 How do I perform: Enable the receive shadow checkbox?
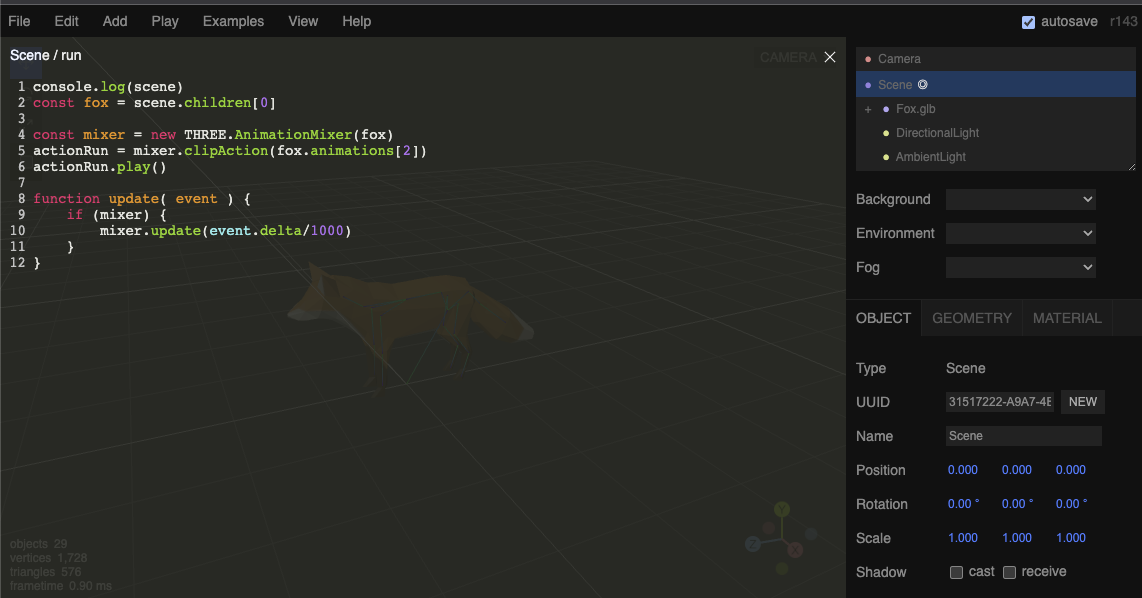(x=1010, y=573)
